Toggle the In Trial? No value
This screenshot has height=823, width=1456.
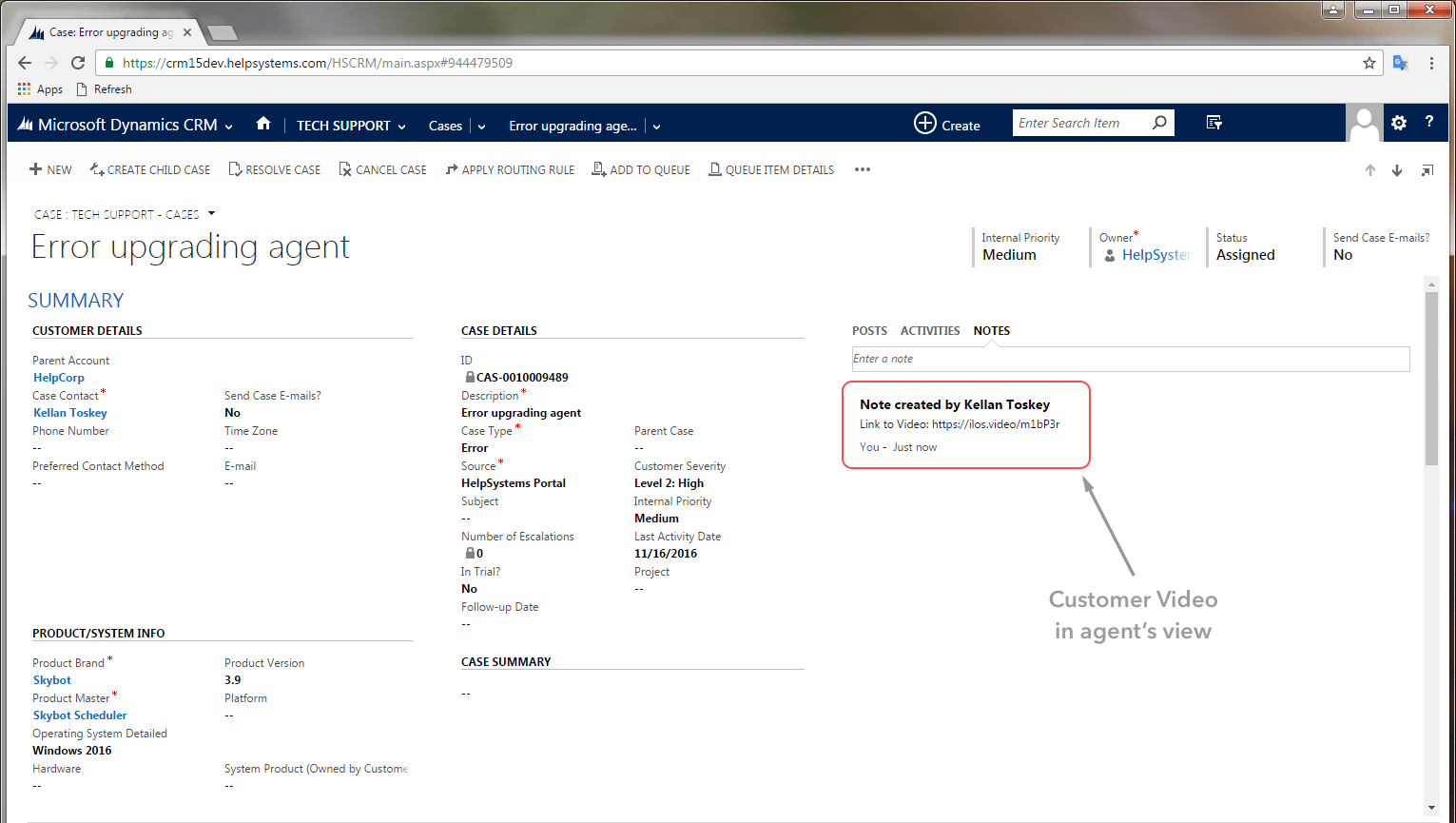(x=470, y=589)
